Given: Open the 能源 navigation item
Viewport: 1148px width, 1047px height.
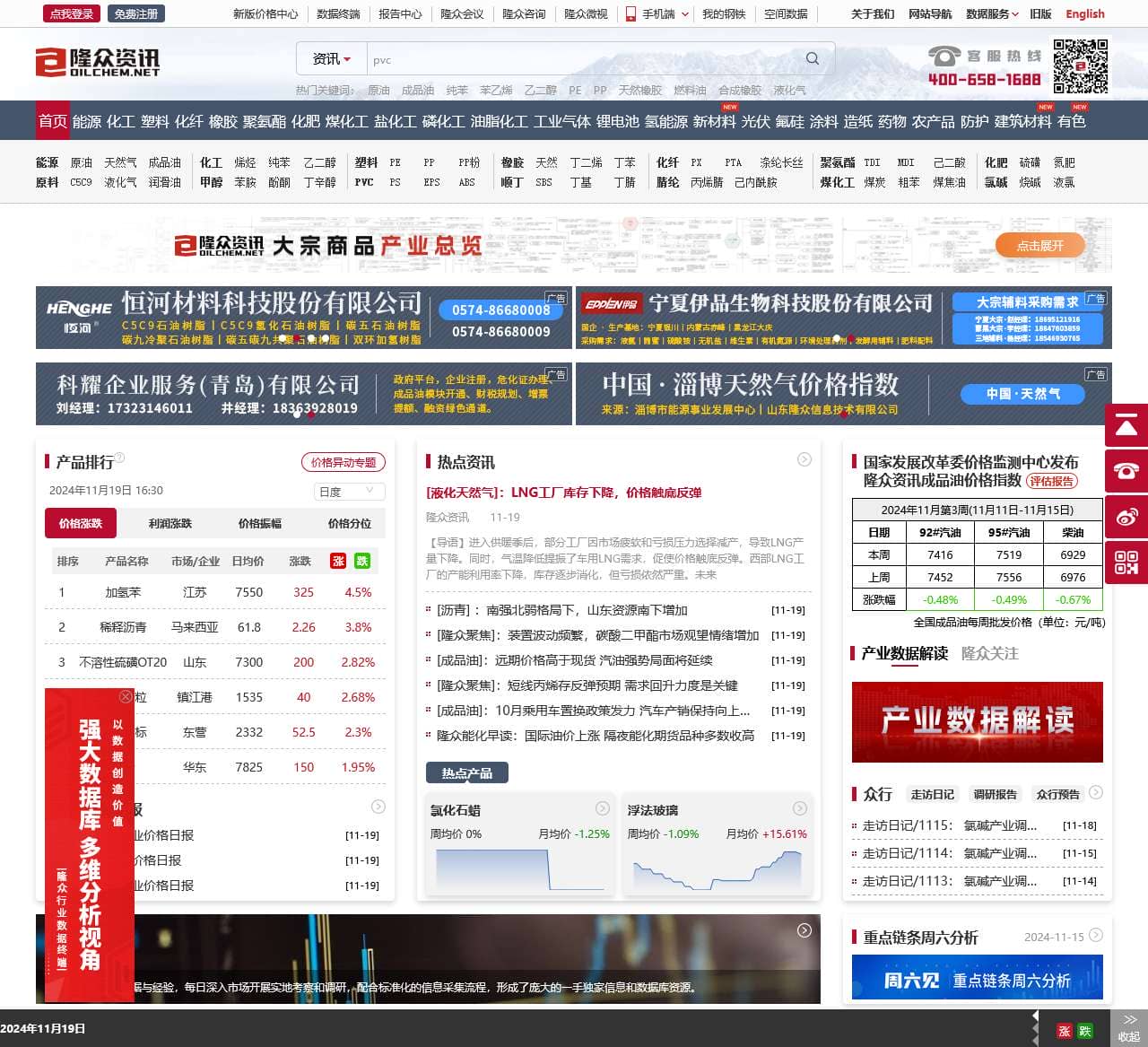Looking at the screenshot, I should pyautogui.click(x=87, y=121).
